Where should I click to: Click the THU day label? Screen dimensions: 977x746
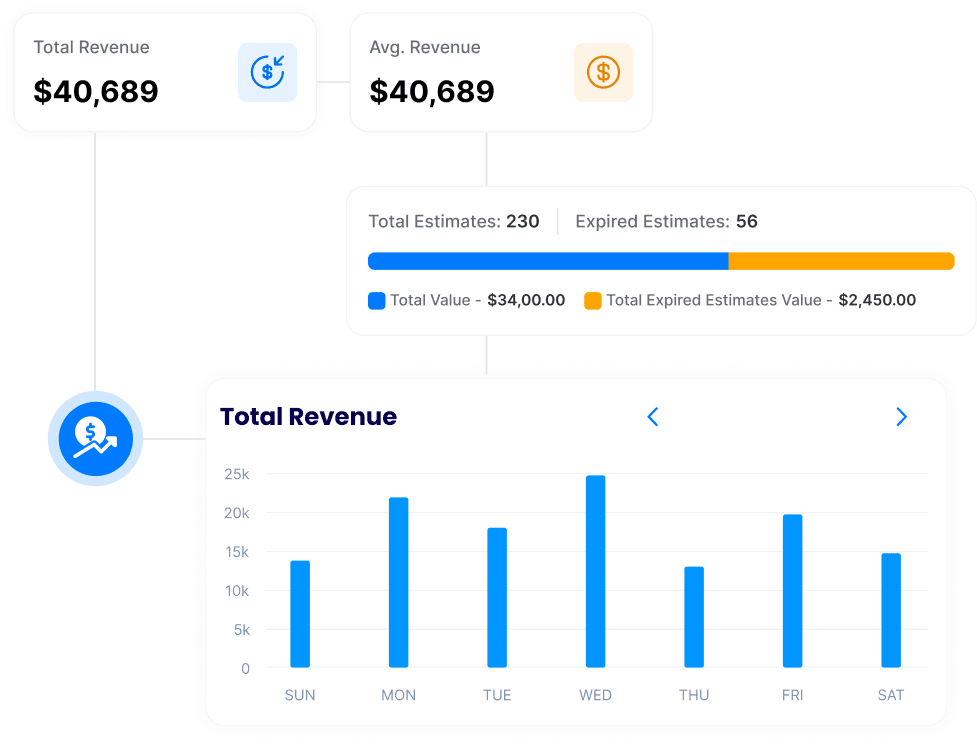(x=693, y=695)
